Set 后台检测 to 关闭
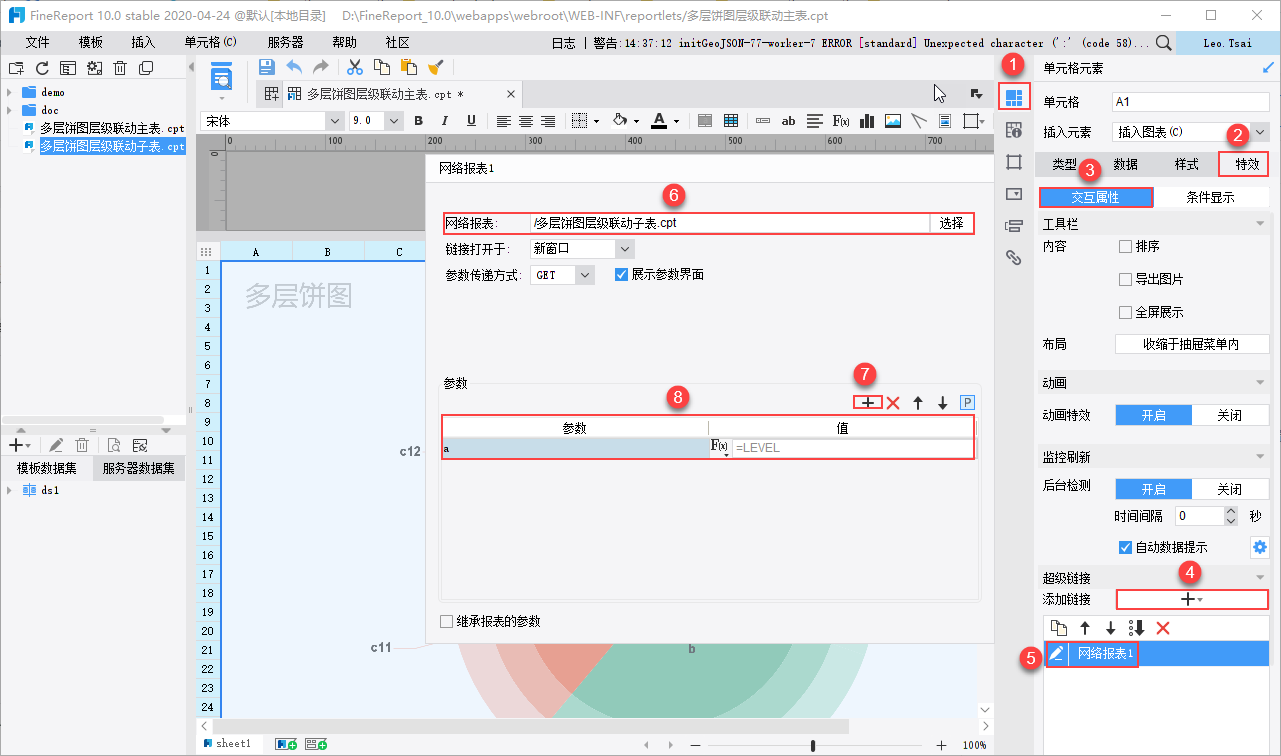 [1230, 489]
